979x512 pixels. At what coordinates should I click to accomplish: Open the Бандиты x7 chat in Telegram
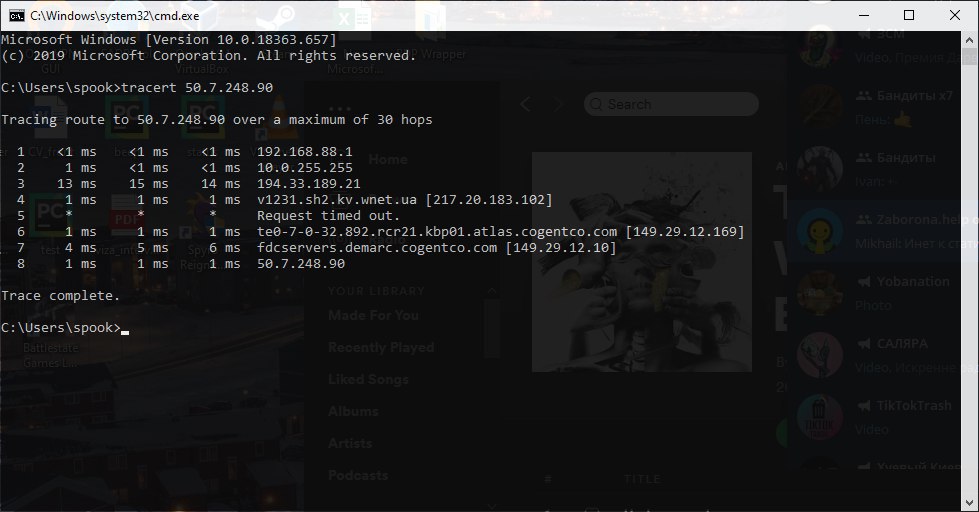pos(883,107)
